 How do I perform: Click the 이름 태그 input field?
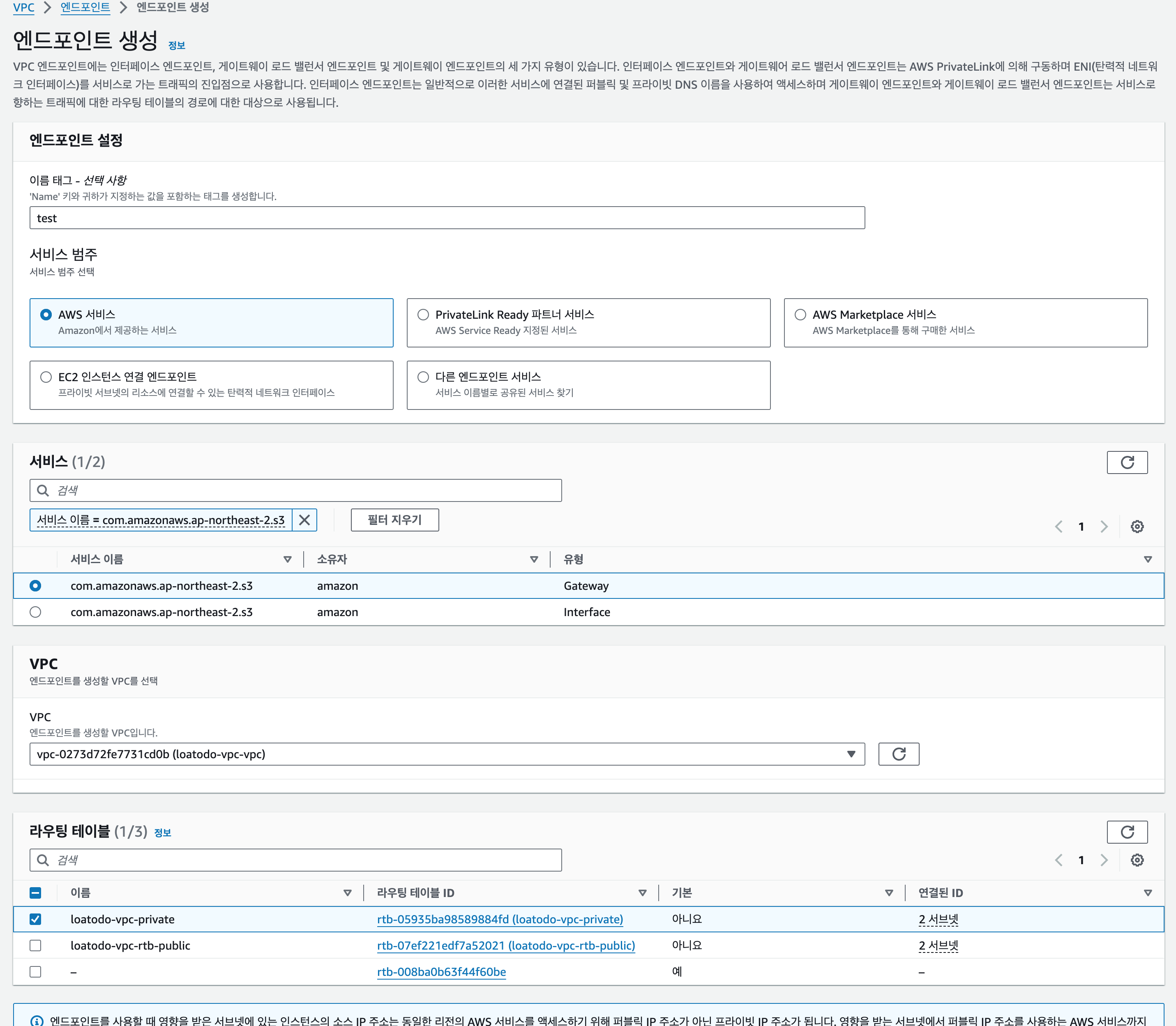click(x=447, y=218)
